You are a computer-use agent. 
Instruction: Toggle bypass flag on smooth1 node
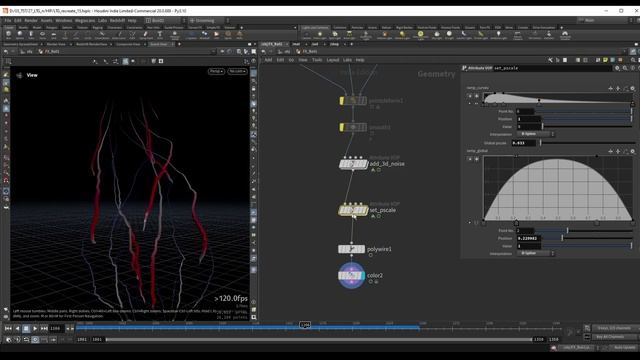[x=342, y=127]
